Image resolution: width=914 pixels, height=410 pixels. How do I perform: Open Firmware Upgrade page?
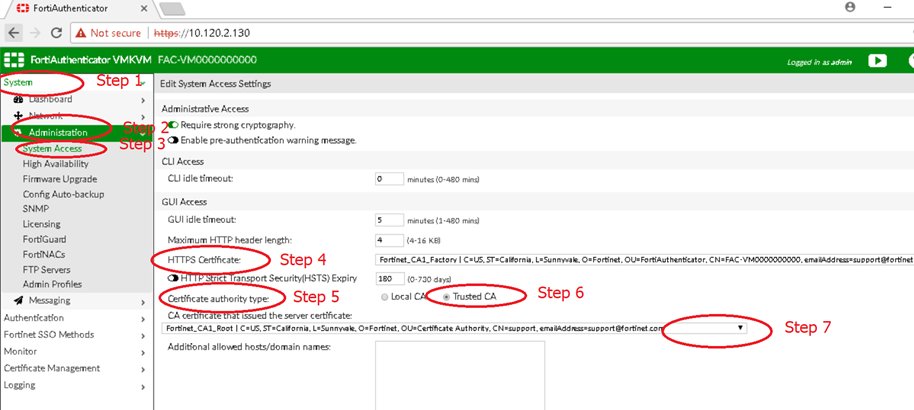pyautogui.click(x=60, y=179)
